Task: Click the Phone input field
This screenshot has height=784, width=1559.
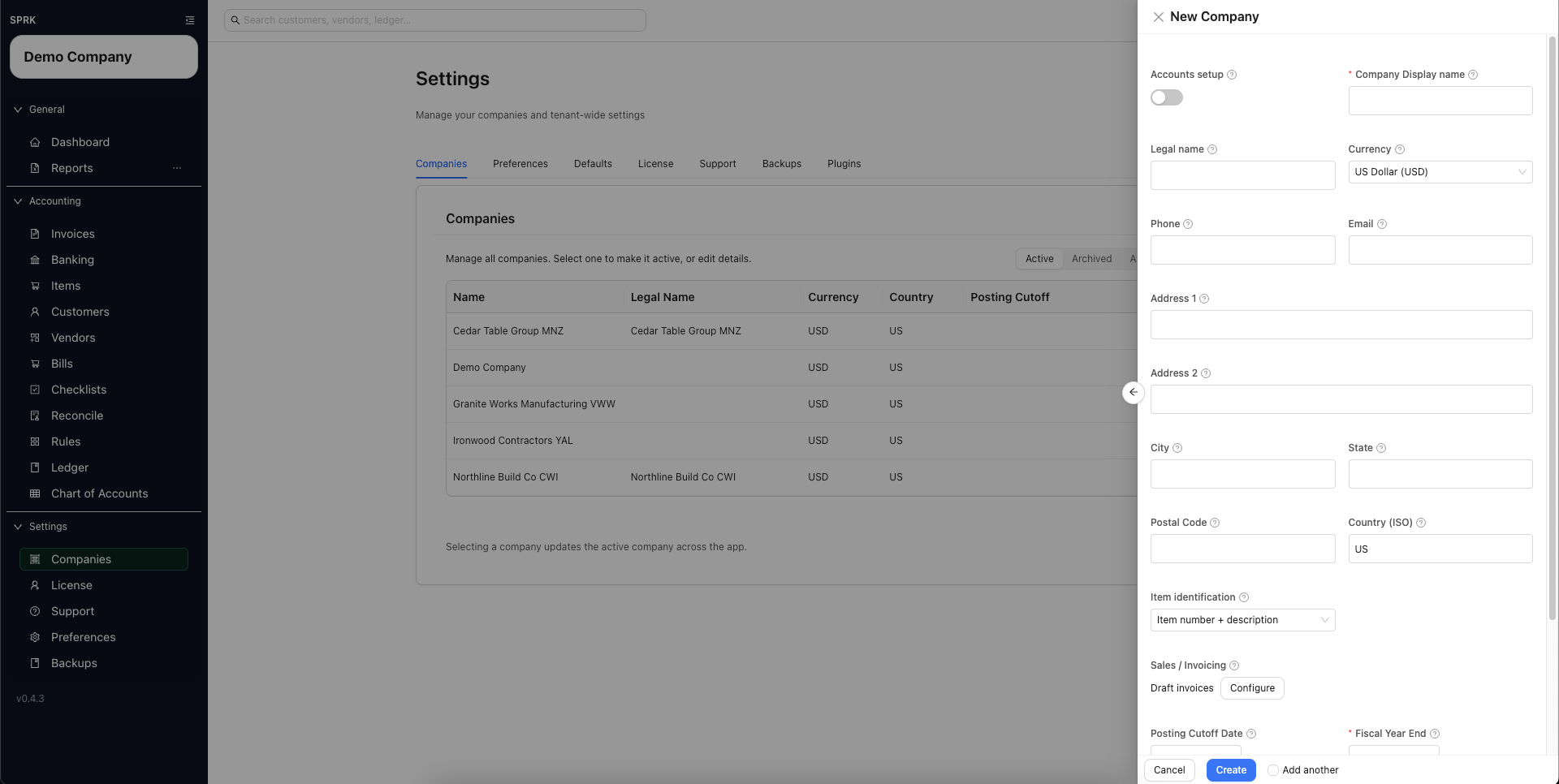Action: tap(1242, 250)
